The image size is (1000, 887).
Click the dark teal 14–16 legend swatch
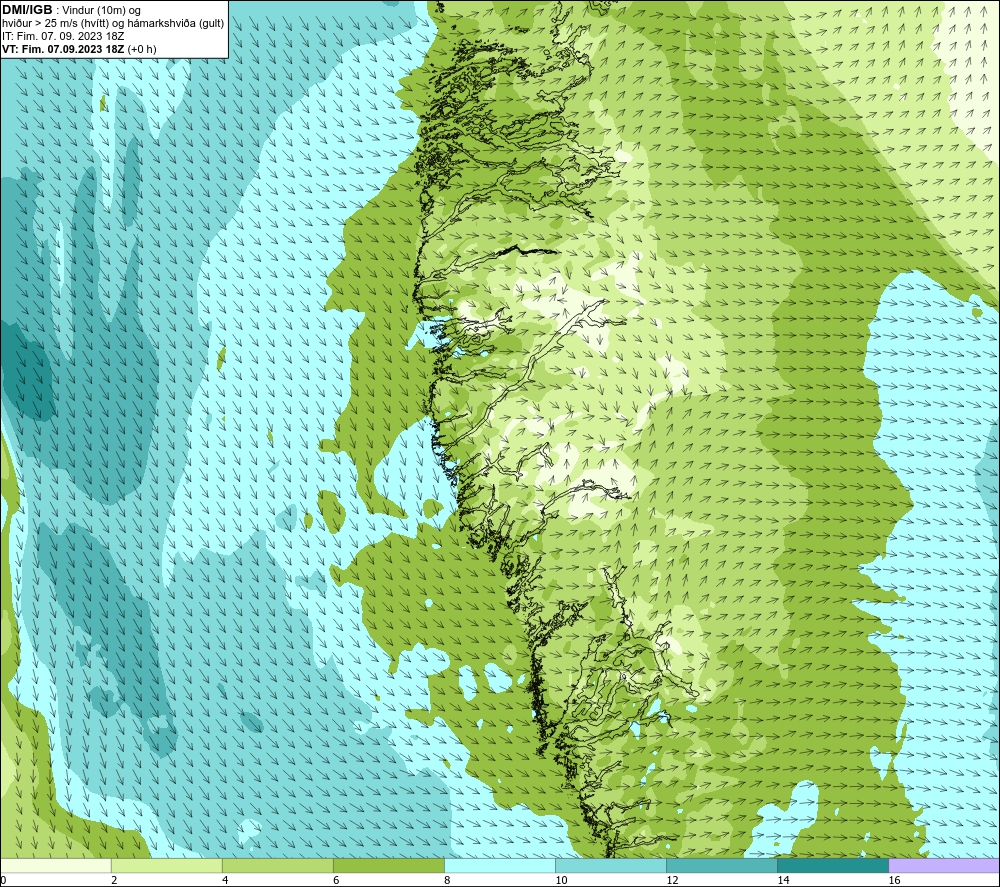[833, 865]
